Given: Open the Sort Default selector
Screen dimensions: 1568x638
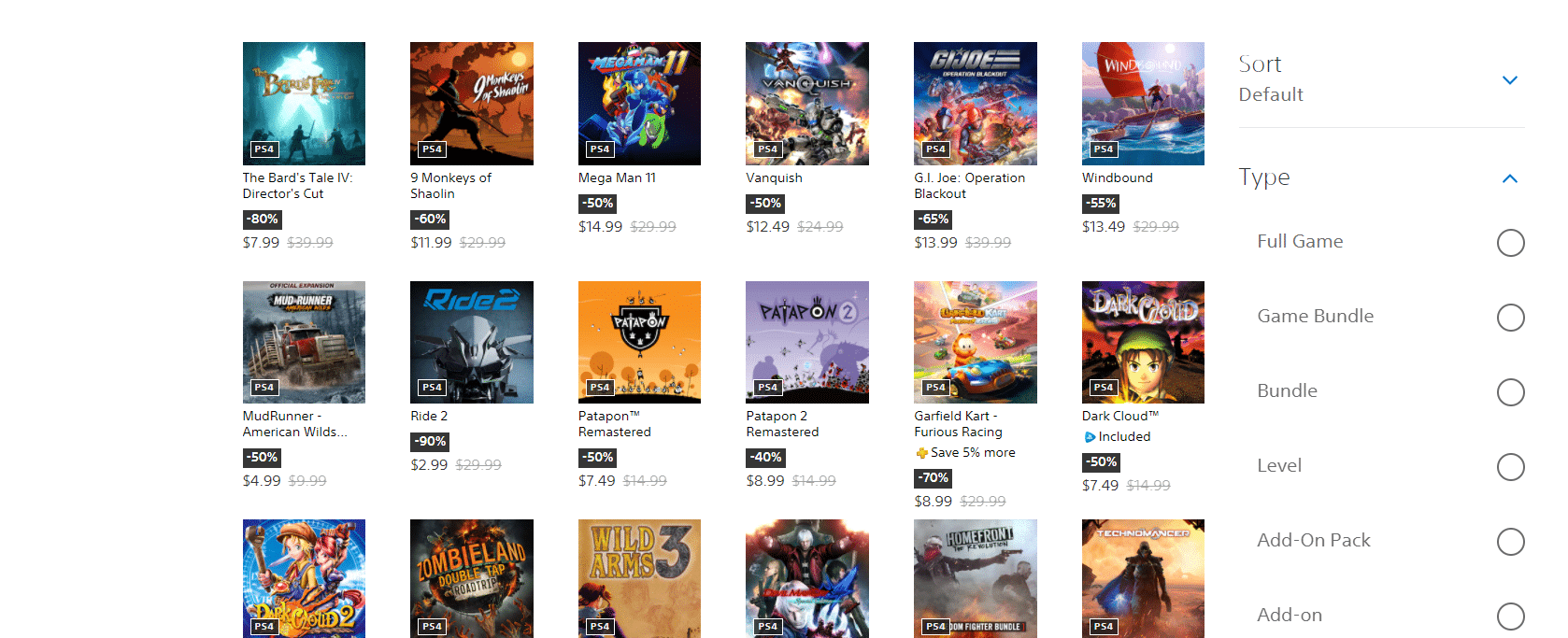Looking at the screenshot, I should pyautogui.click(x=1381, y=79).
